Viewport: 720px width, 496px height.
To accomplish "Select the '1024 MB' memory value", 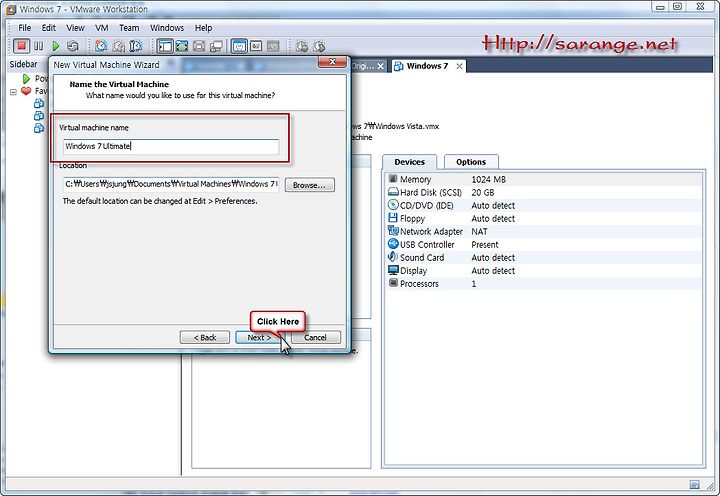I will pyautogui.click(x=488, y=180).
